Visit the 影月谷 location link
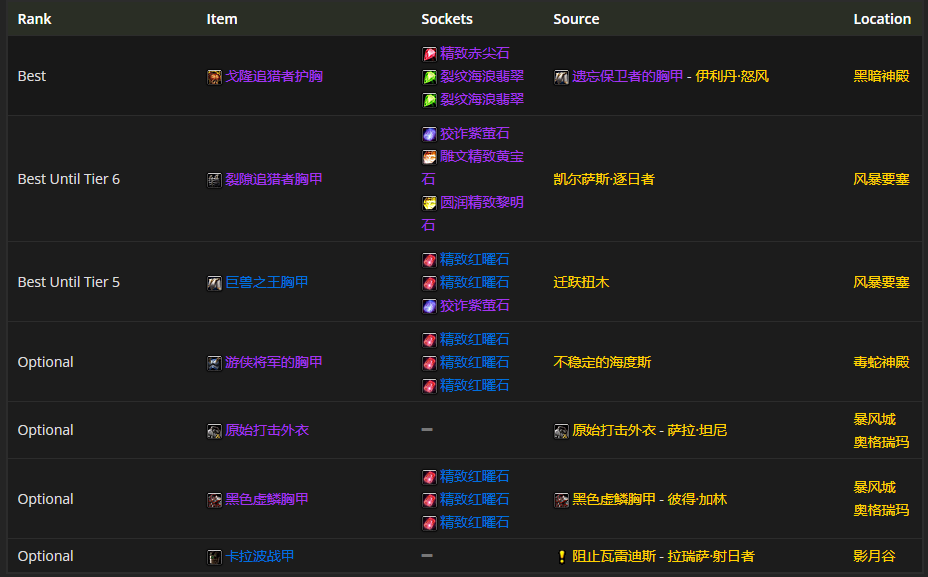 point(874,557)
